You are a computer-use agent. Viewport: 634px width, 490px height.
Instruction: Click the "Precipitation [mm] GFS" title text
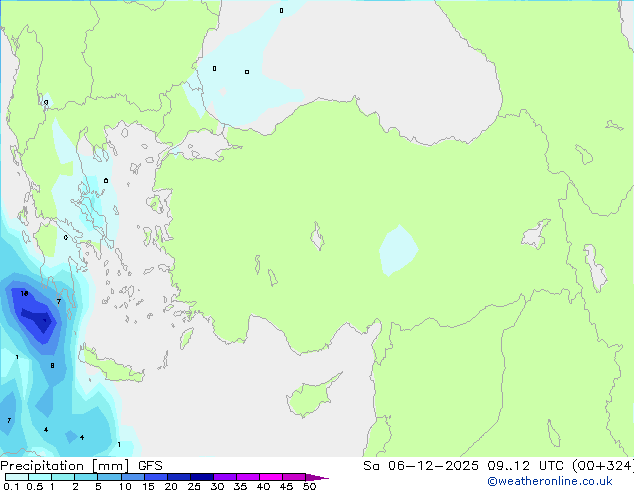[81, 466]
